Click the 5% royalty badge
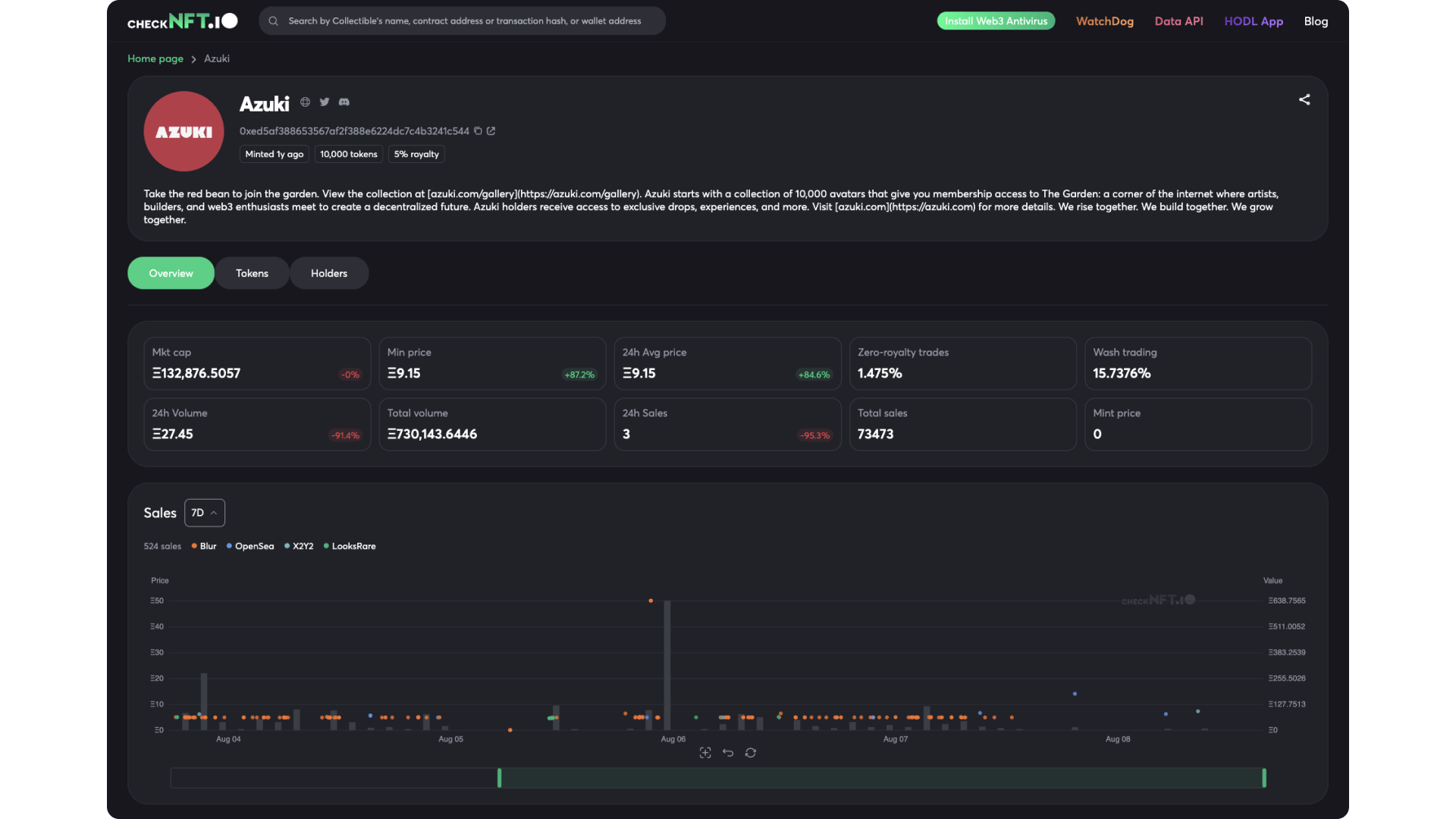 coord(416,154)
